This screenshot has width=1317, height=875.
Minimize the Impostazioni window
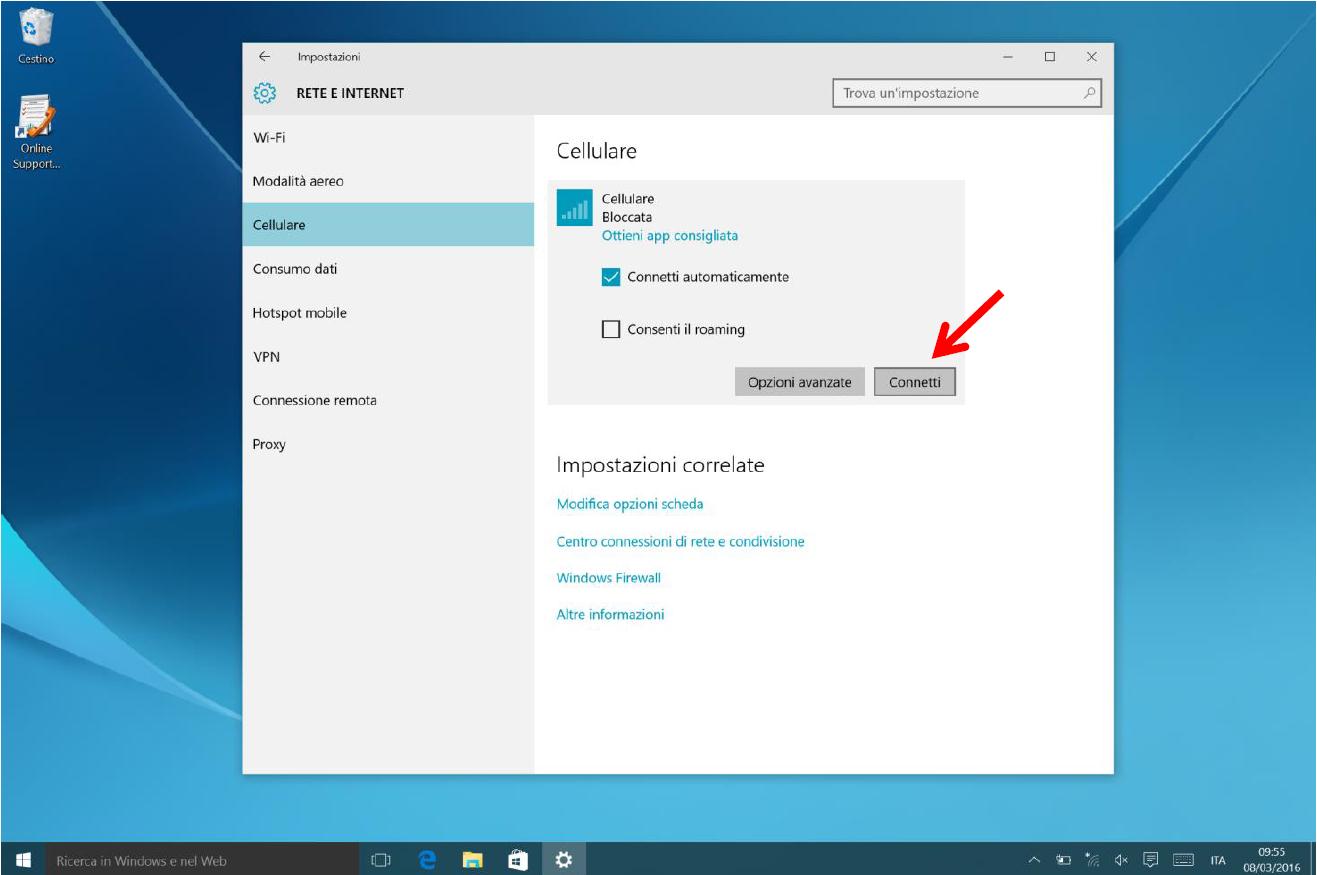click(x=1007, y=57)
